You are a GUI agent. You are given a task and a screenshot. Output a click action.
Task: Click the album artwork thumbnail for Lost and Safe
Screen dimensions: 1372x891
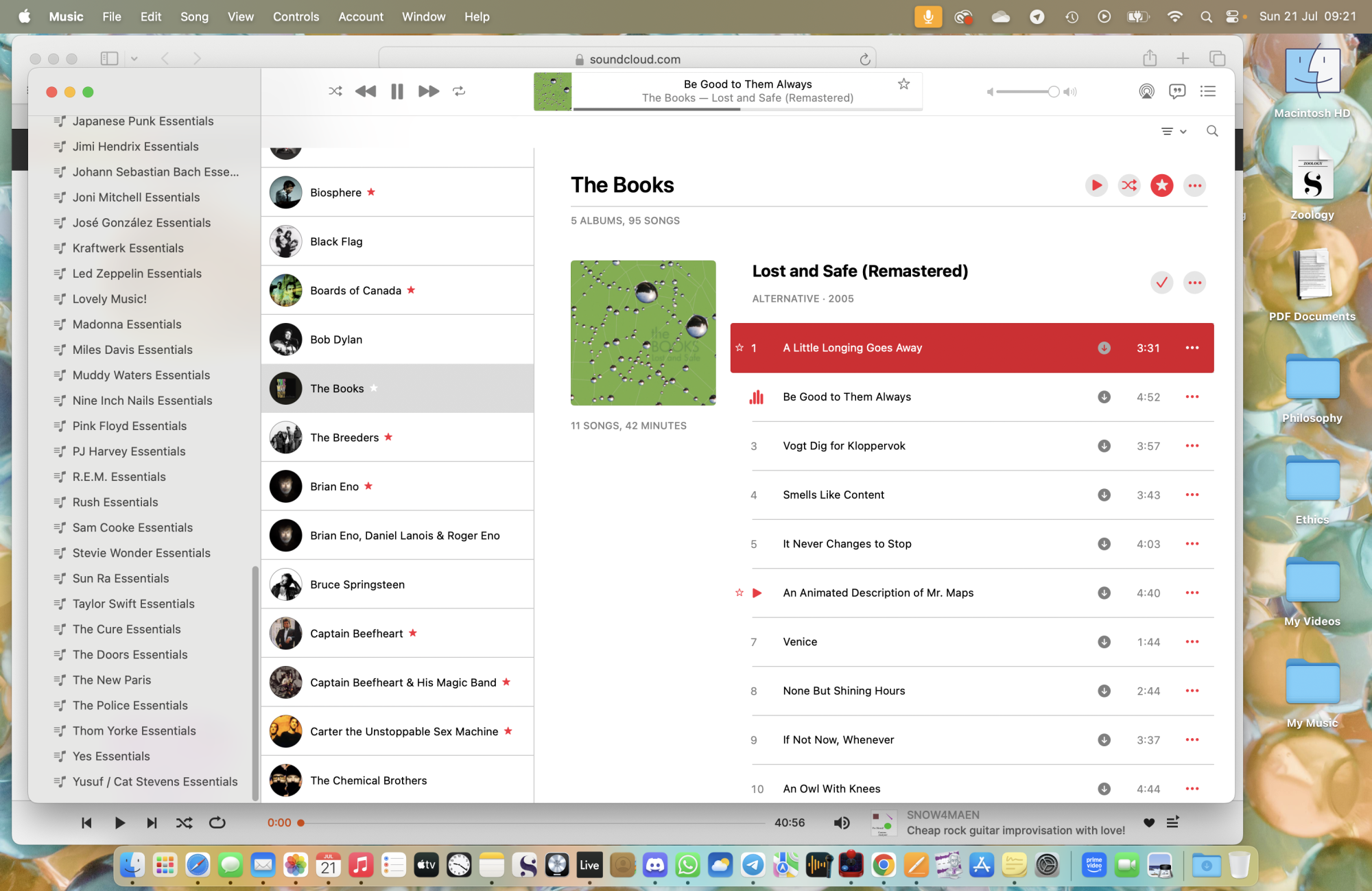pos(643,333)
